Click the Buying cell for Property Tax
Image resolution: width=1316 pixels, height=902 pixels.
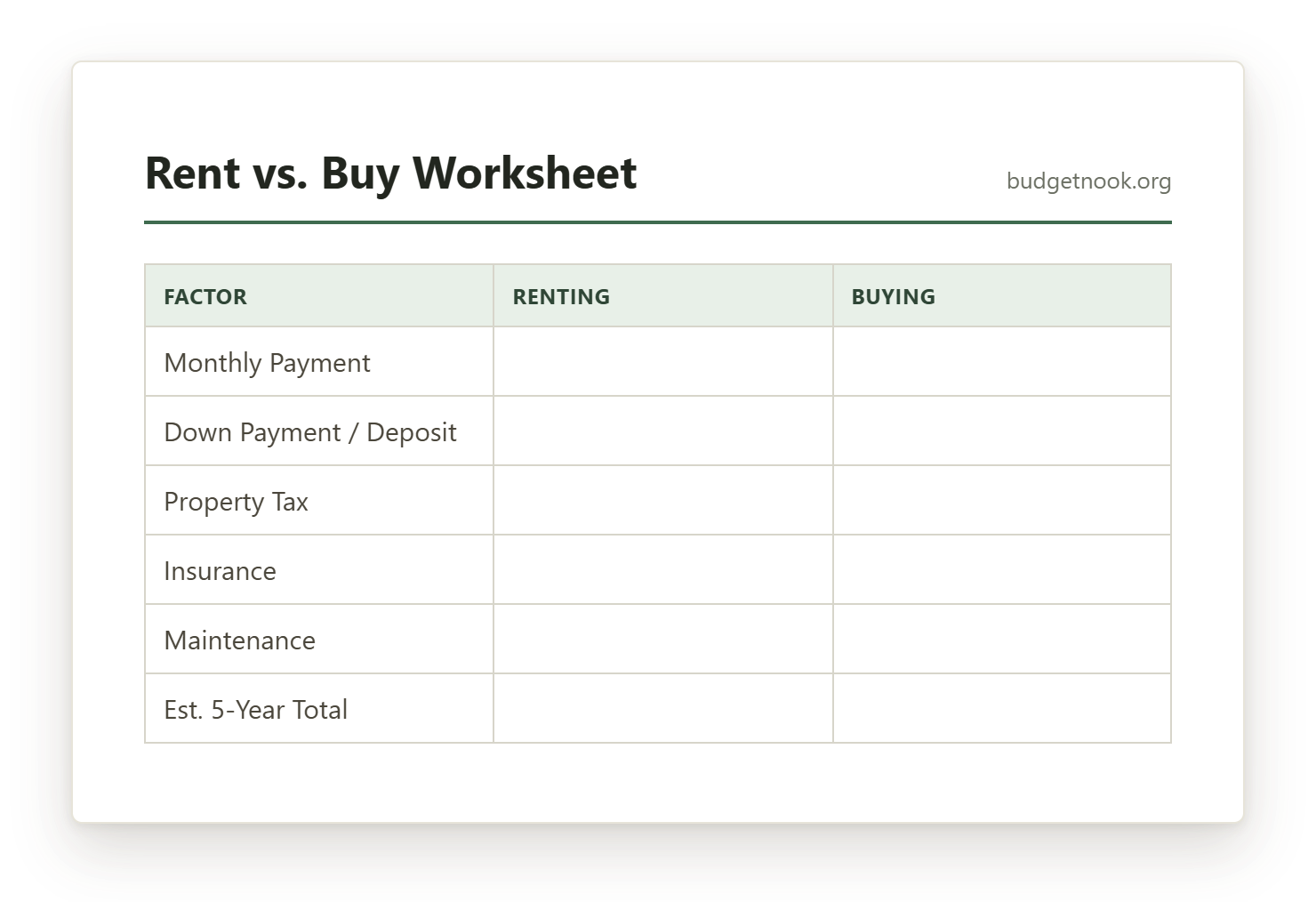[1002, 501]
